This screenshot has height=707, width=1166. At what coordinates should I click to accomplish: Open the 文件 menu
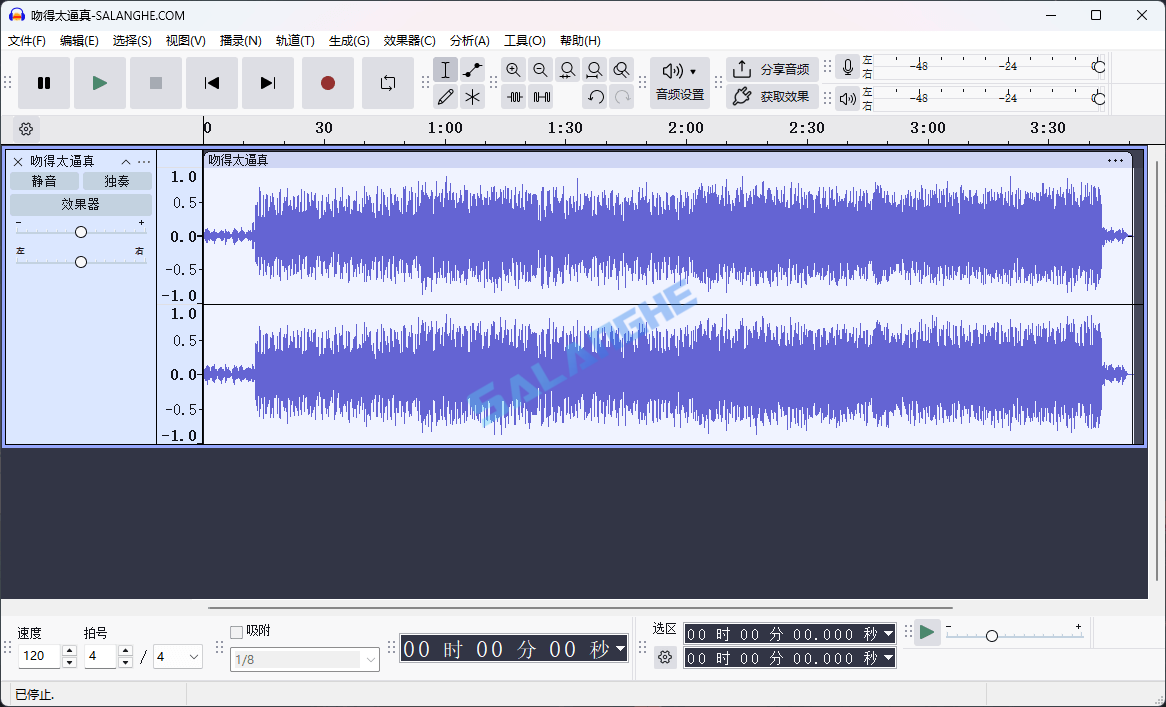pyautogui.click(x=27, y=40)
